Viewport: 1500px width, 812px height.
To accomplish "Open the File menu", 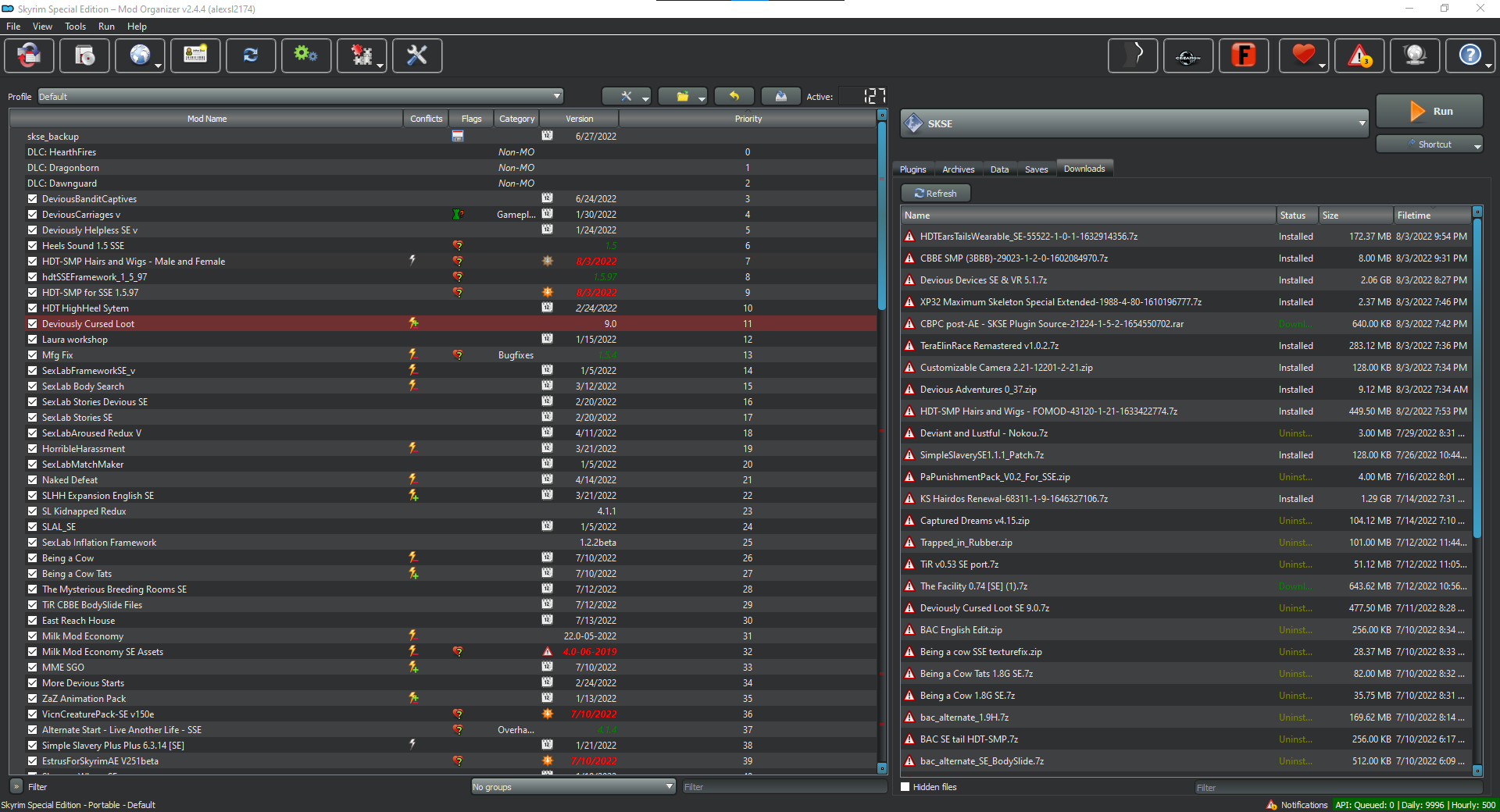I will point(13,27).
